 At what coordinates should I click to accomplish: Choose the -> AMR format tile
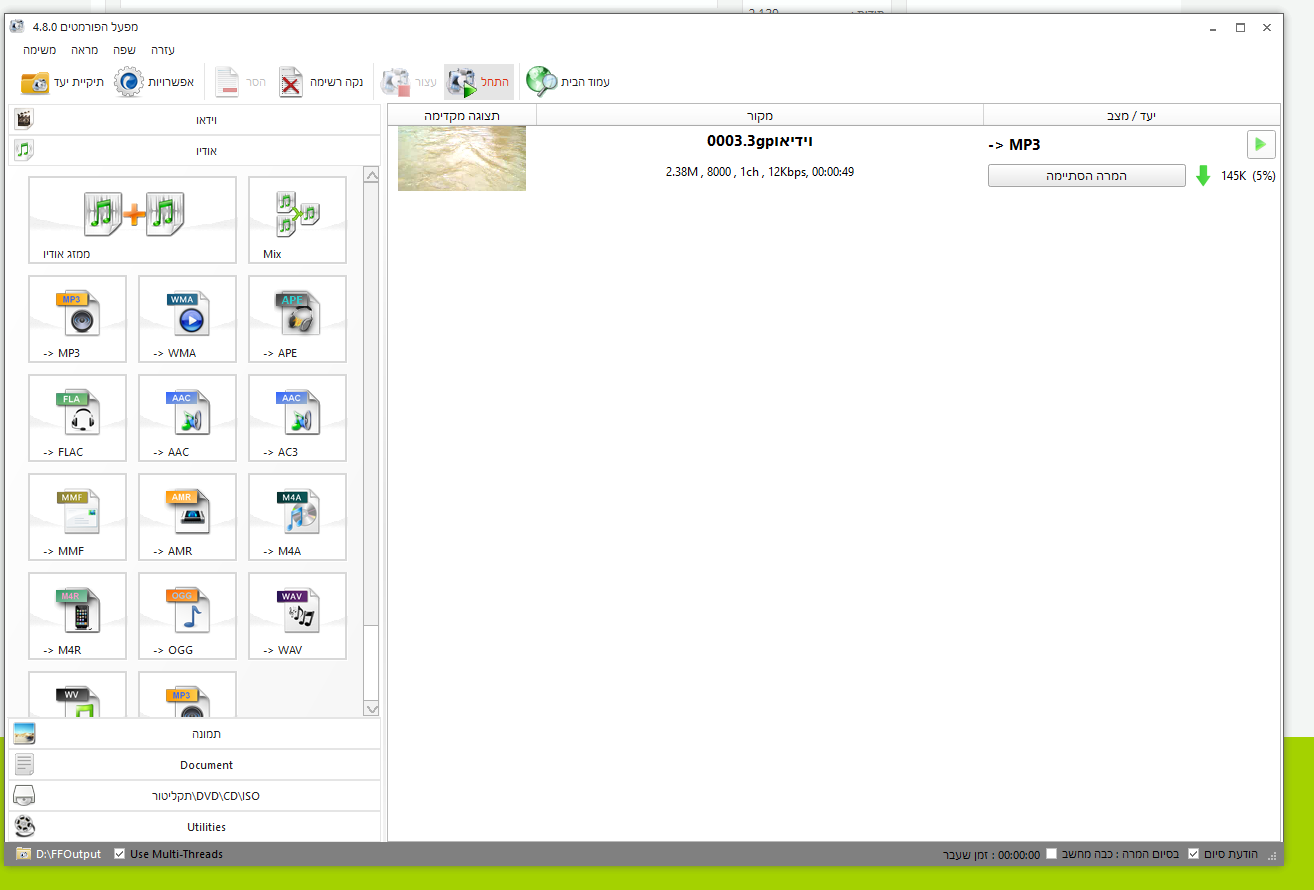click(x=188, y=517)
